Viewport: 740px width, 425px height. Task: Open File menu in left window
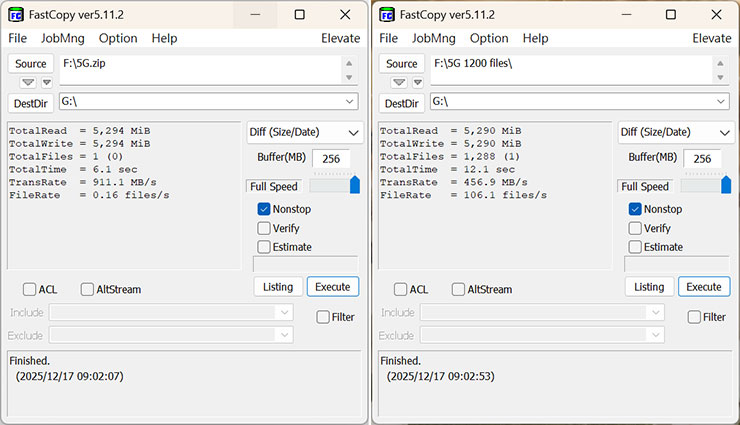click(x=17, y=38)
